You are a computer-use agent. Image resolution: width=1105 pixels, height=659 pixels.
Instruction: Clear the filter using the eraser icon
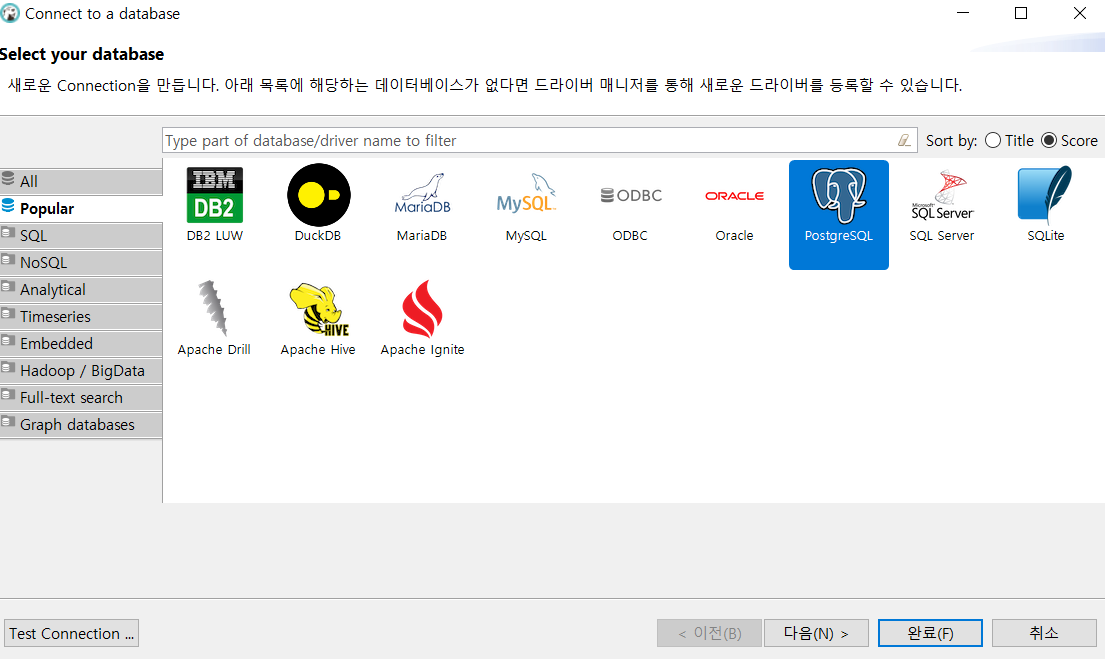point(905,140)
